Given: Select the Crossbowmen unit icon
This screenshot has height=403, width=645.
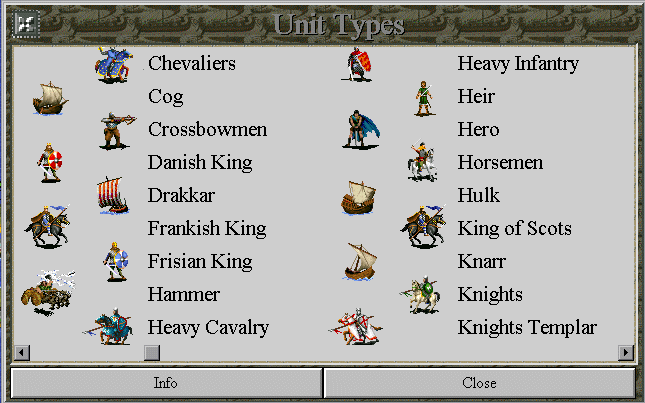Looking at the screenshot, I should pos(117,130).
